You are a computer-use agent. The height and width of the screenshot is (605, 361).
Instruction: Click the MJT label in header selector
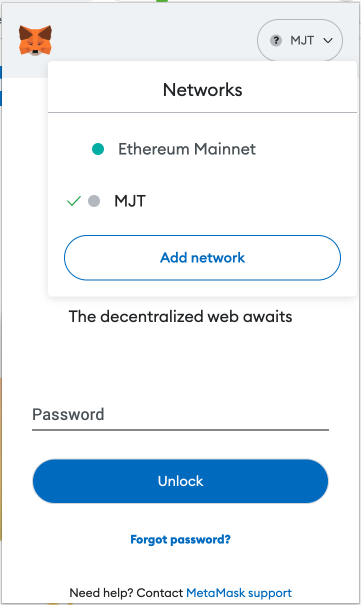pyautogui.click(x=302, y=41)
